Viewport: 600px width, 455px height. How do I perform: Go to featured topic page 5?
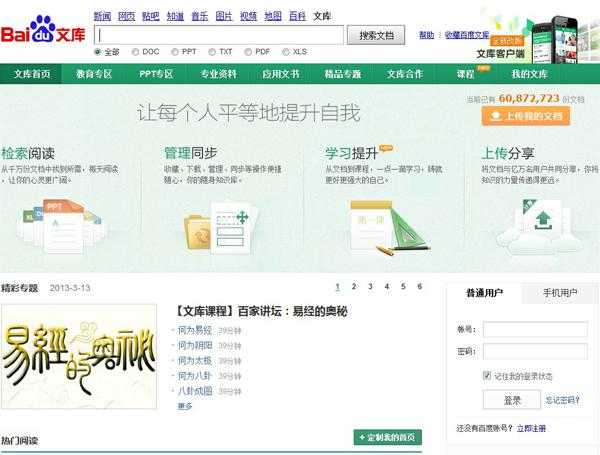click(403, 286)
